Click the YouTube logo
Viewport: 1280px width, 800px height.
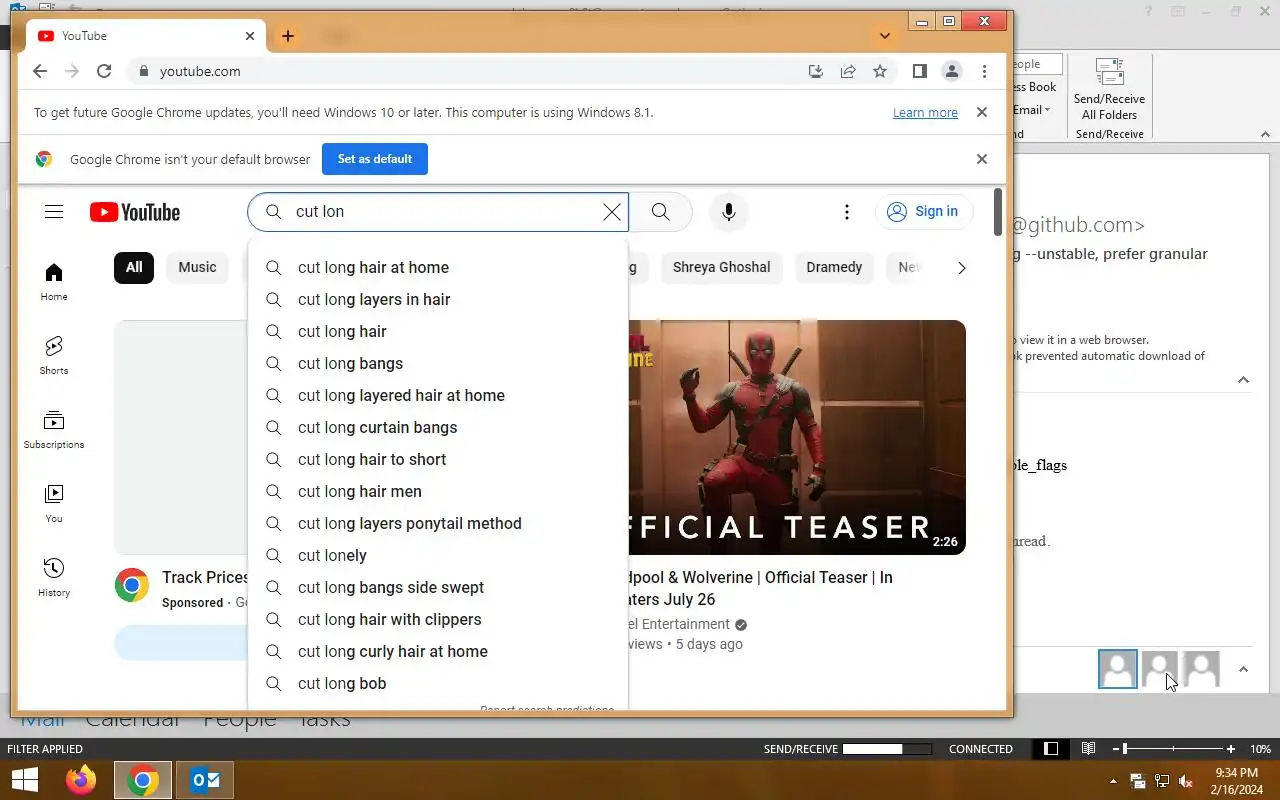135,212
